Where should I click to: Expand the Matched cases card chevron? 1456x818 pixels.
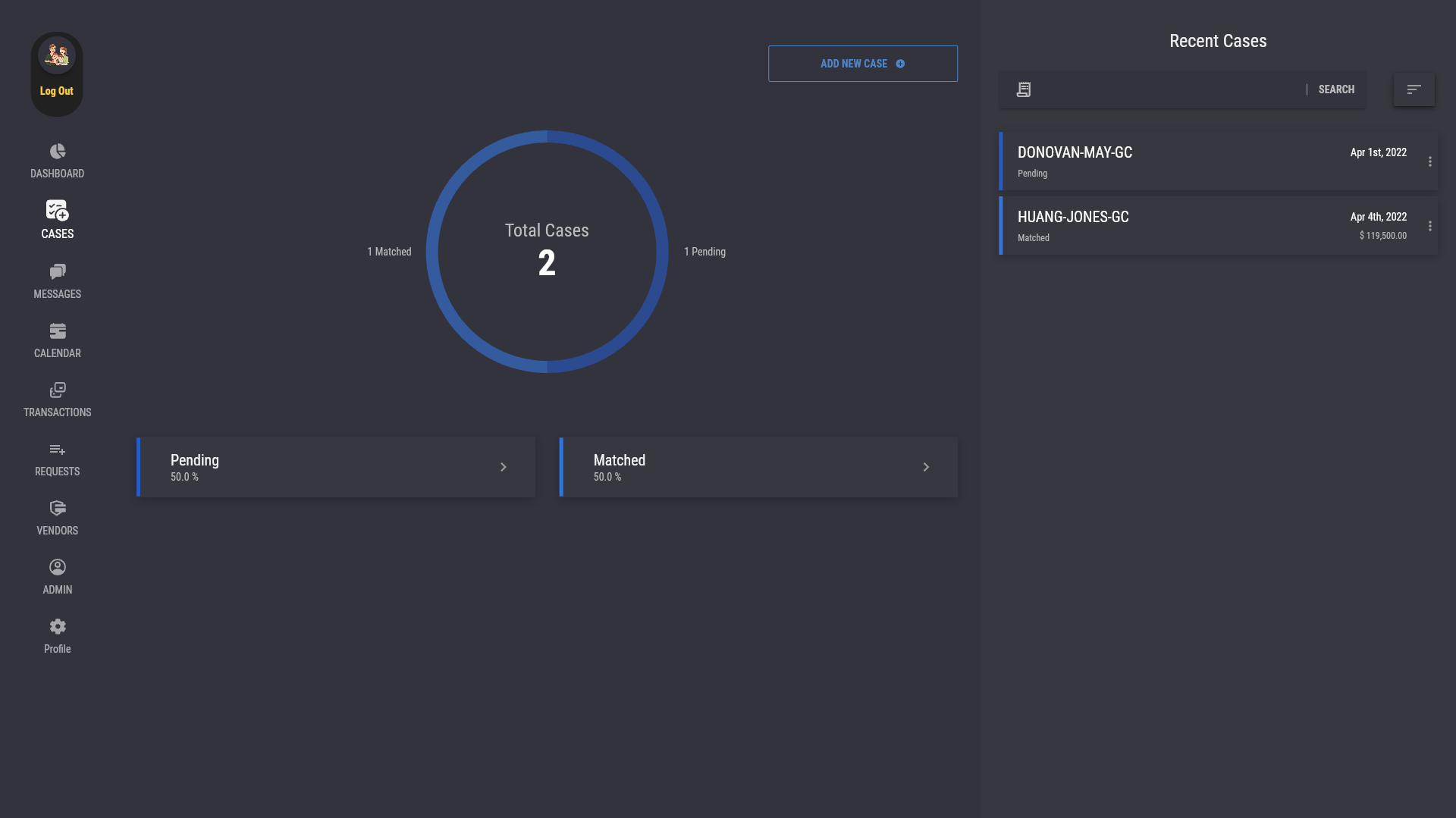926,467
